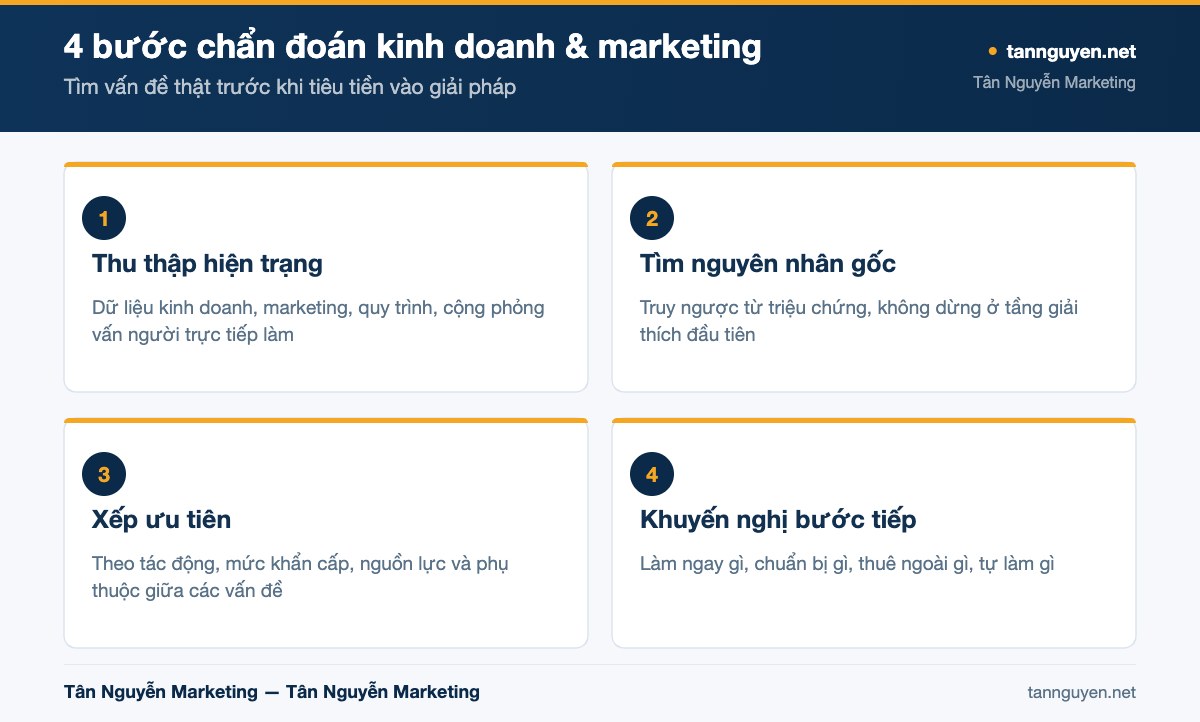Click the step 2 number badge

(652, 218)
